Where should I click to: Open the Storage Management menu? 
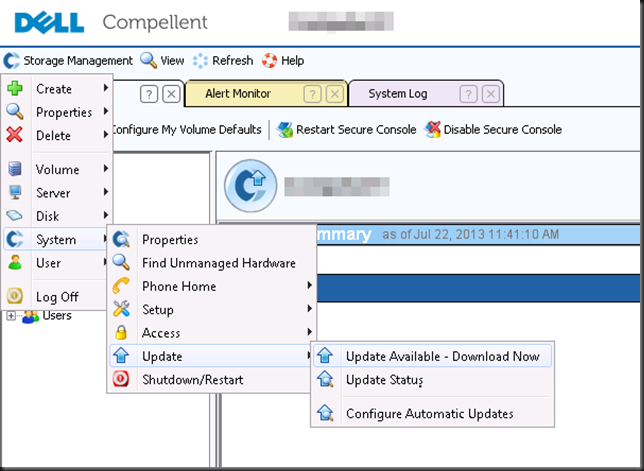click(x=68, y=61)
